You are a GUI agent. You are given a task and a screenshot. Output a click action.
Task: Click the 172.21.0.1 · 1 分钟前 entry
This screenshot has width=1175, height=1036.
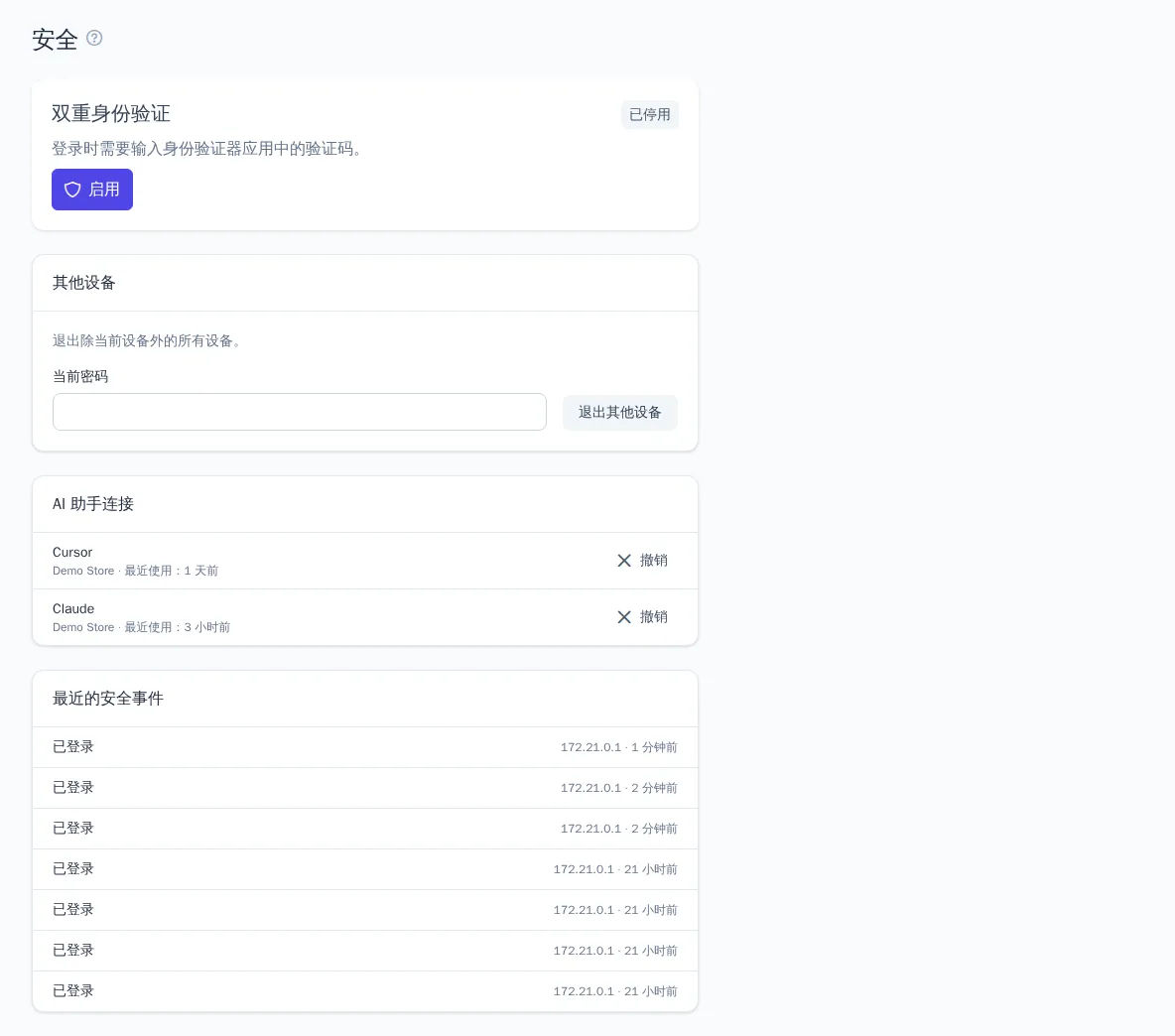click(619, 747)
